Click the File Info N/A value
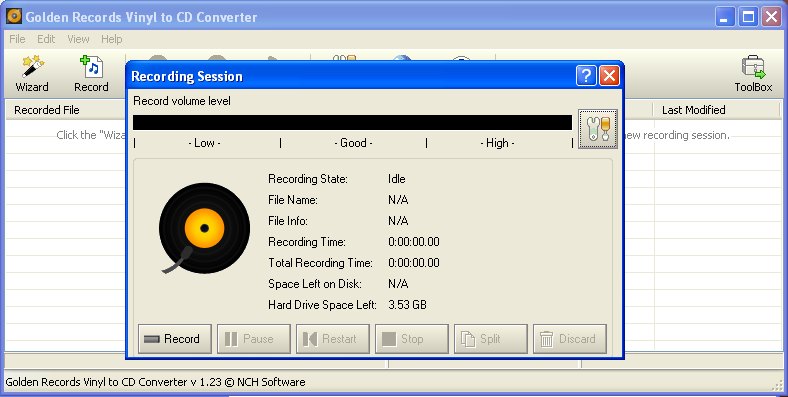This screenshot has height=397, width=788. 398,221
